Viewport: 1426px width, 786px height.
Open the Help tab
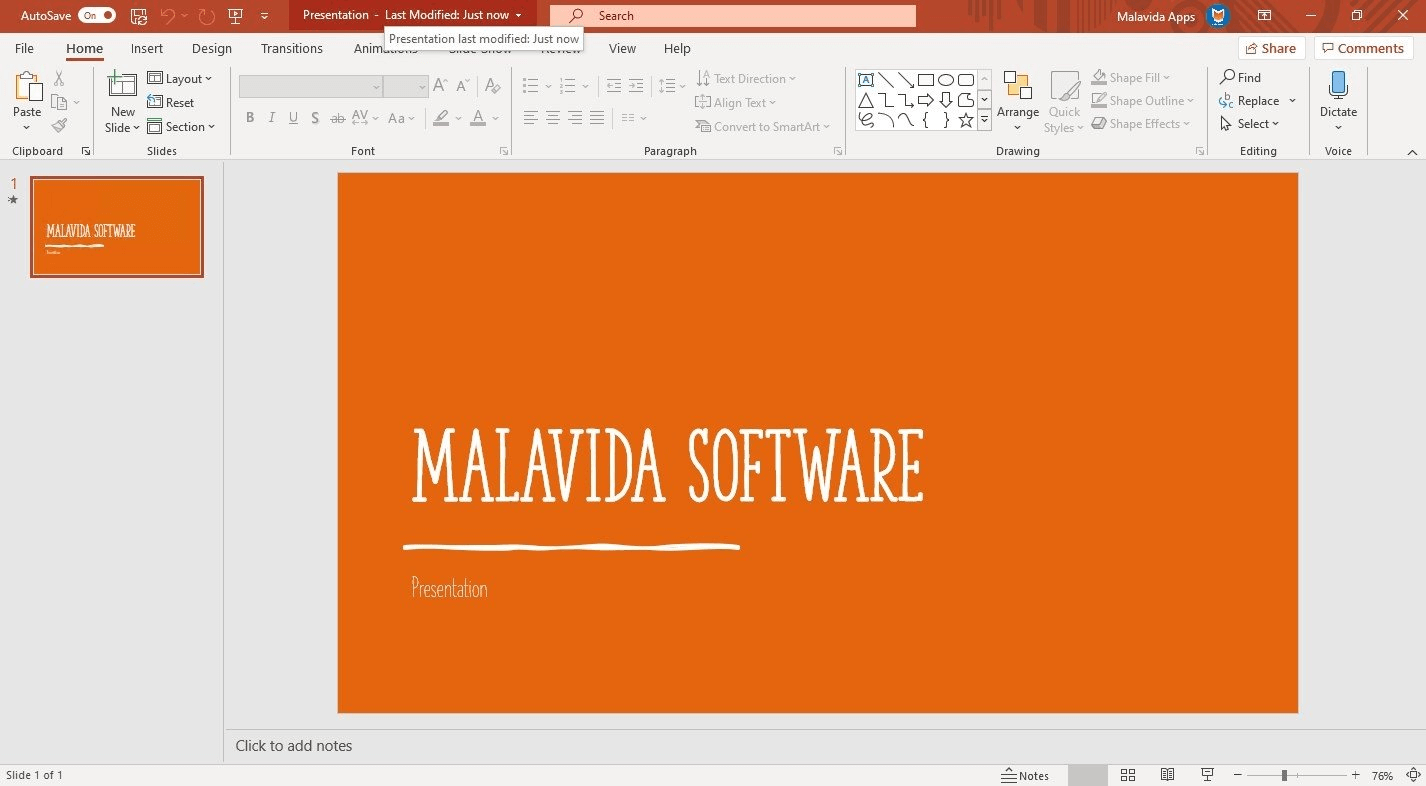(677, 48)
